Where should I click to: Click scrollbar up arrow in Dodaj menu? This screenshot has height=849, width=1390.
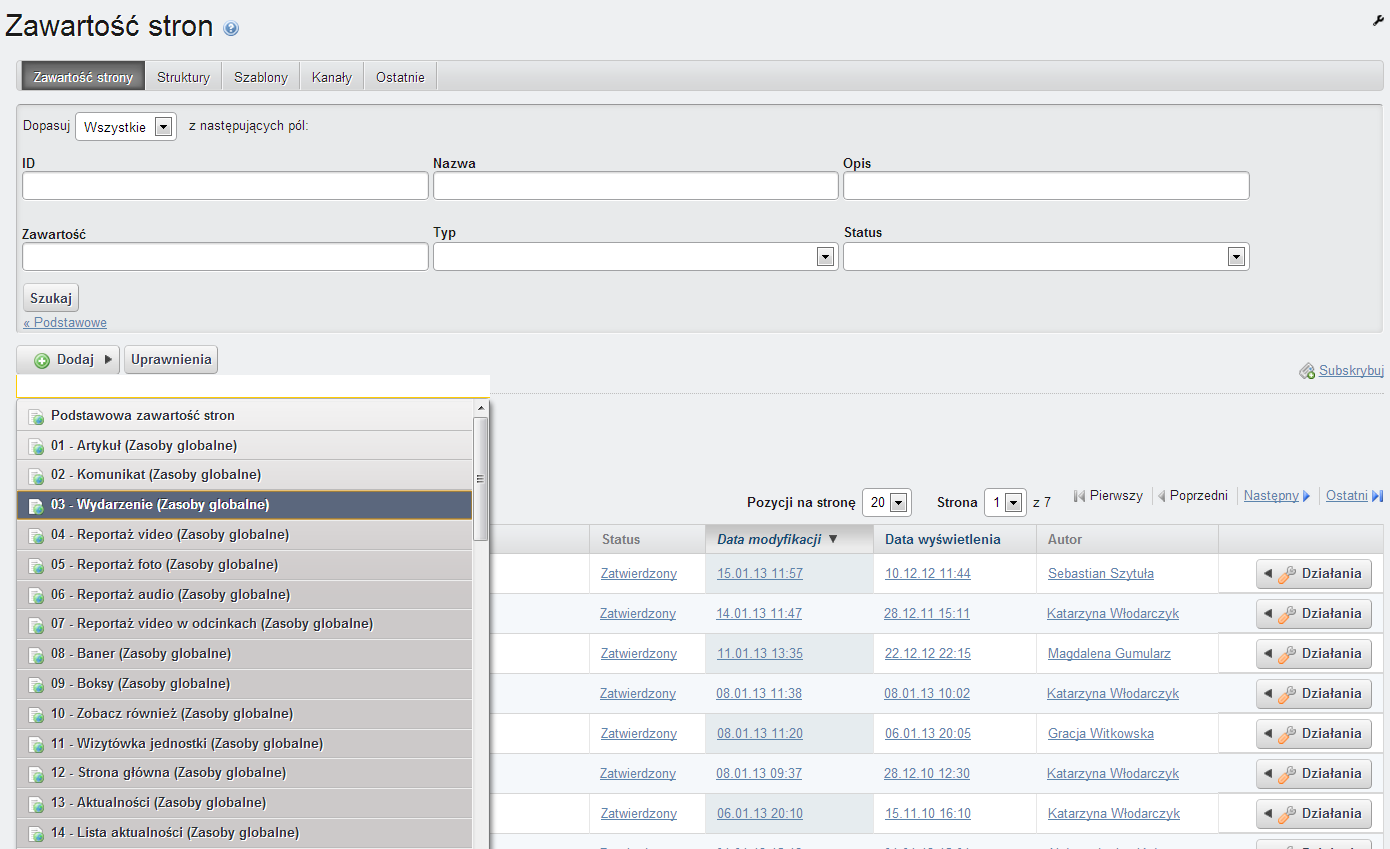[x=481, y=408]
